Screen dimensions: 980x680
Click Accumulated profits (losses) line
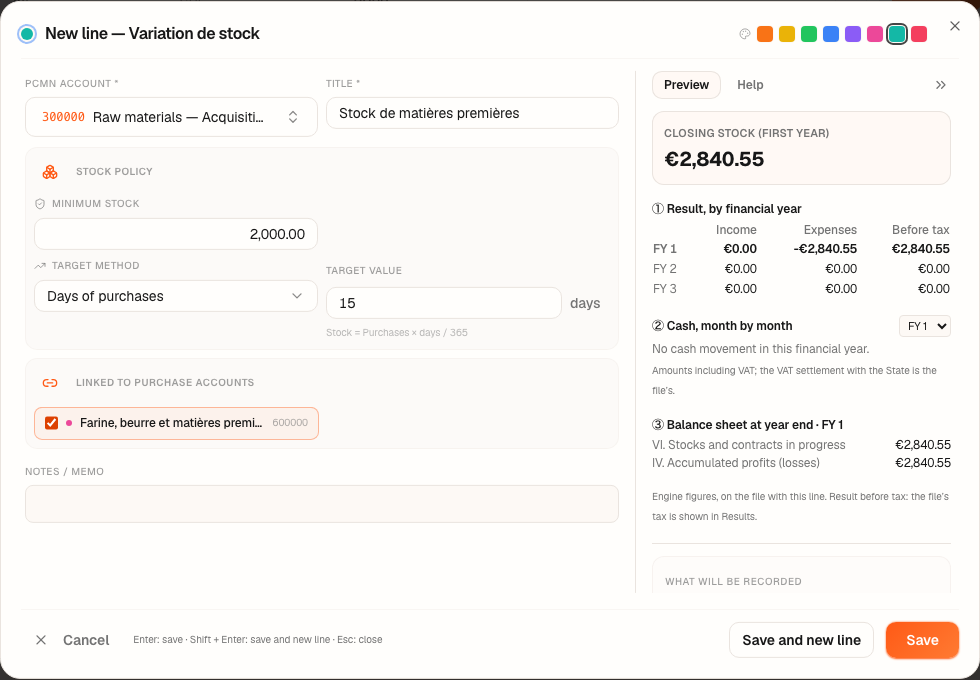click(801, 463)
